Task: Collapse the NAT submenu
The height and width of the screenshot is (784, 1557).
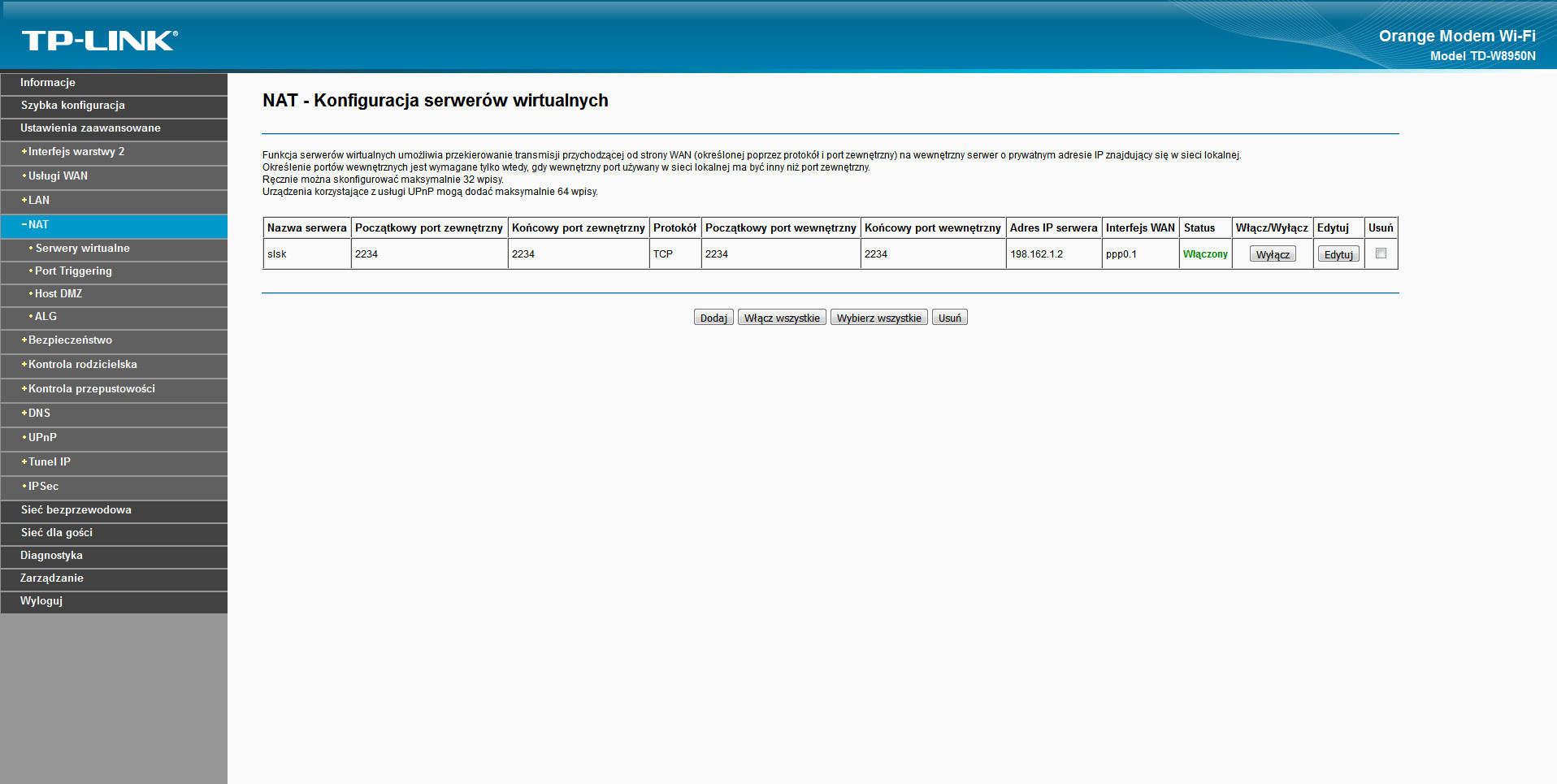Action: 114,225
